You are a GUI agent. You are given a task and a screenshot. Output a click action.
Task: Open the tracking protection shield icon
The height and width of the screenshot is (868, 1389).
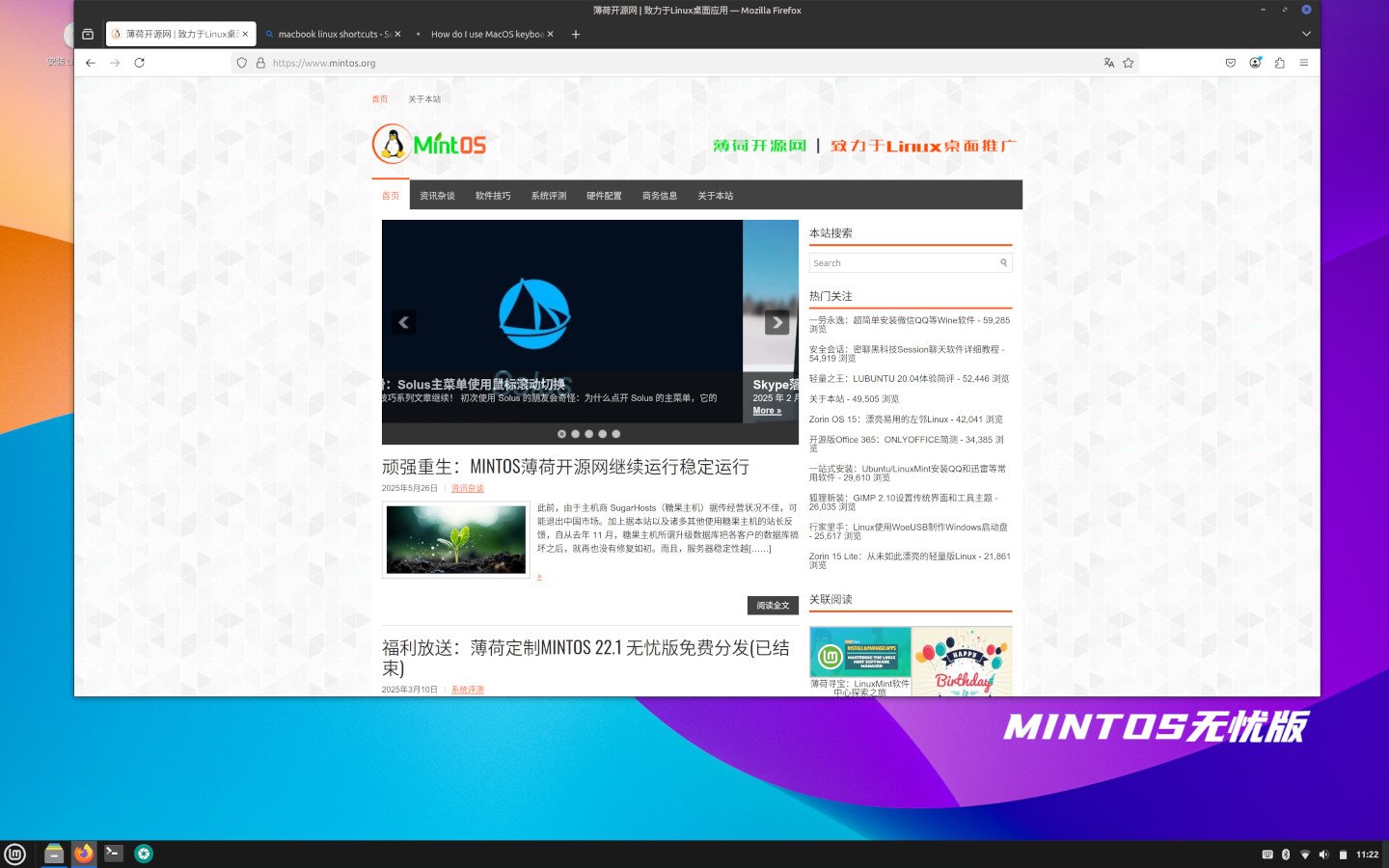[x=242, y=63]
